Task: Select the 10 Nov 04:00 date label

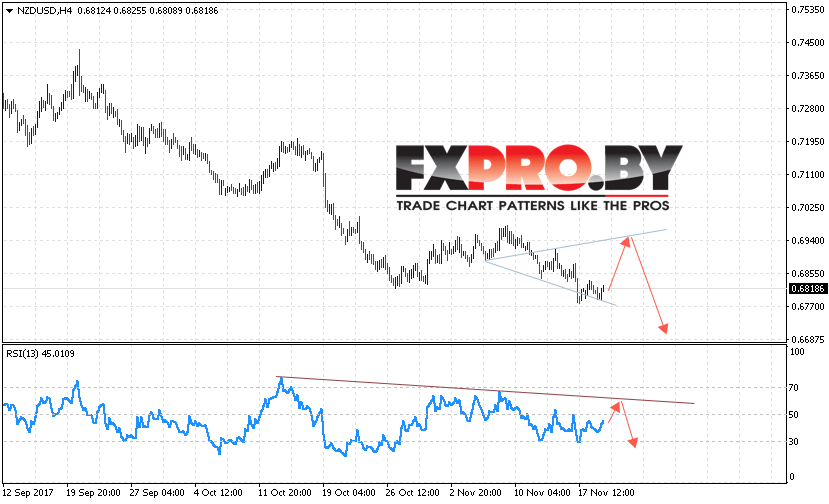Action: 542,493
